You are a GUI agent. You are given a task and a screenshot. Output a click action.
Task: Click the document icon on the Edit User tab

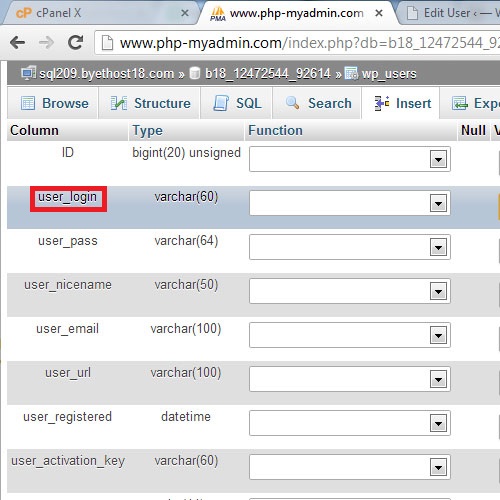pyautogui.click(x=412, y=13)
